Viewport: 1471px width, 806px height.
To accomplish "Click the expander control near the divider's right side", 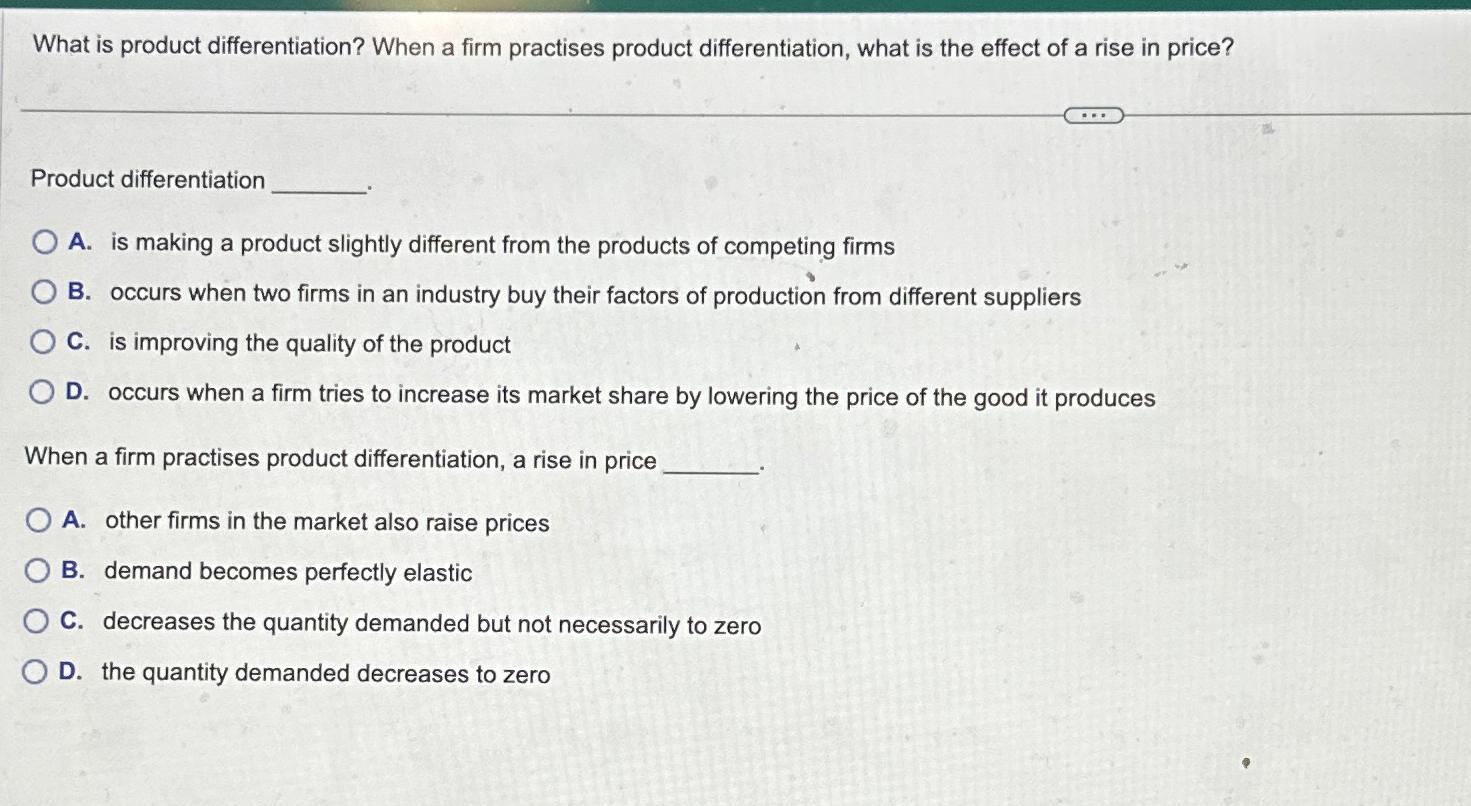I will pos(1094,115).
